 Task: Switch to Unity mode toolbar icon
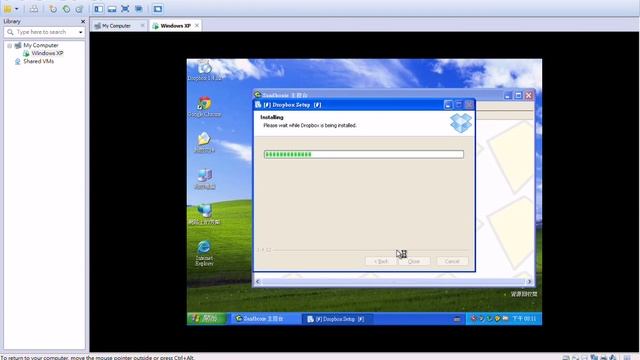pyautogui.click(x=138, y=9)
